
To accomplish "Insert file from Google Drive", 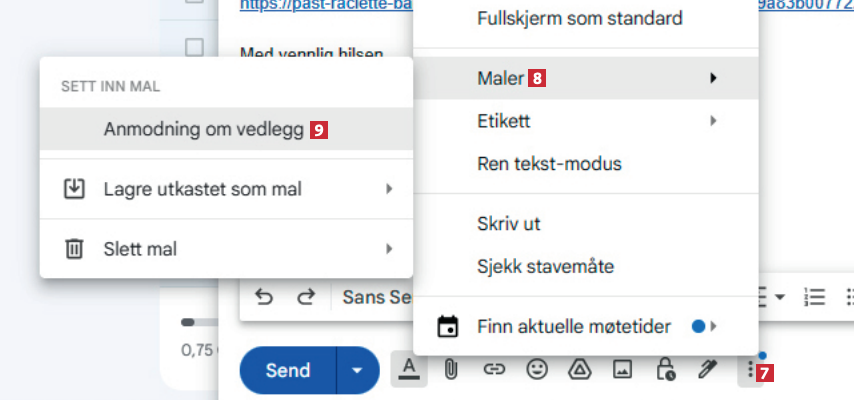I will [x=579, y=370].
